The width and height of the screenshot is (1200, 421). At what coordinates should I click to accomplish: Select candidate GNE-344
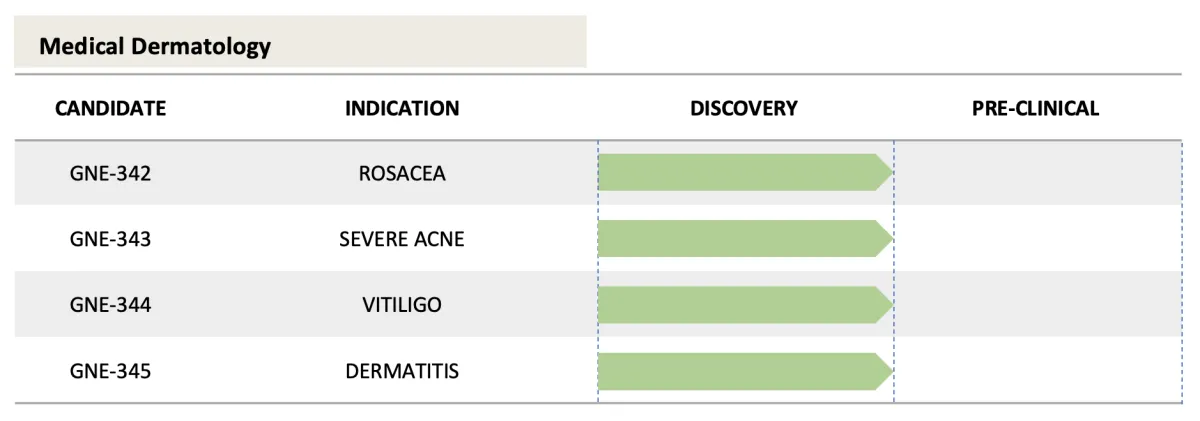tap(110, 305)
